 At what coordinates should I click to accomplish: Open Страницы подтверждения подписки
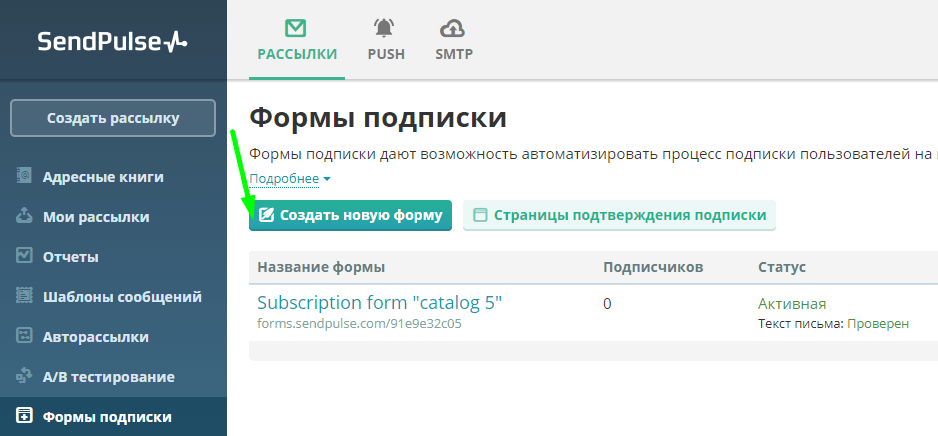click(619, 215)
